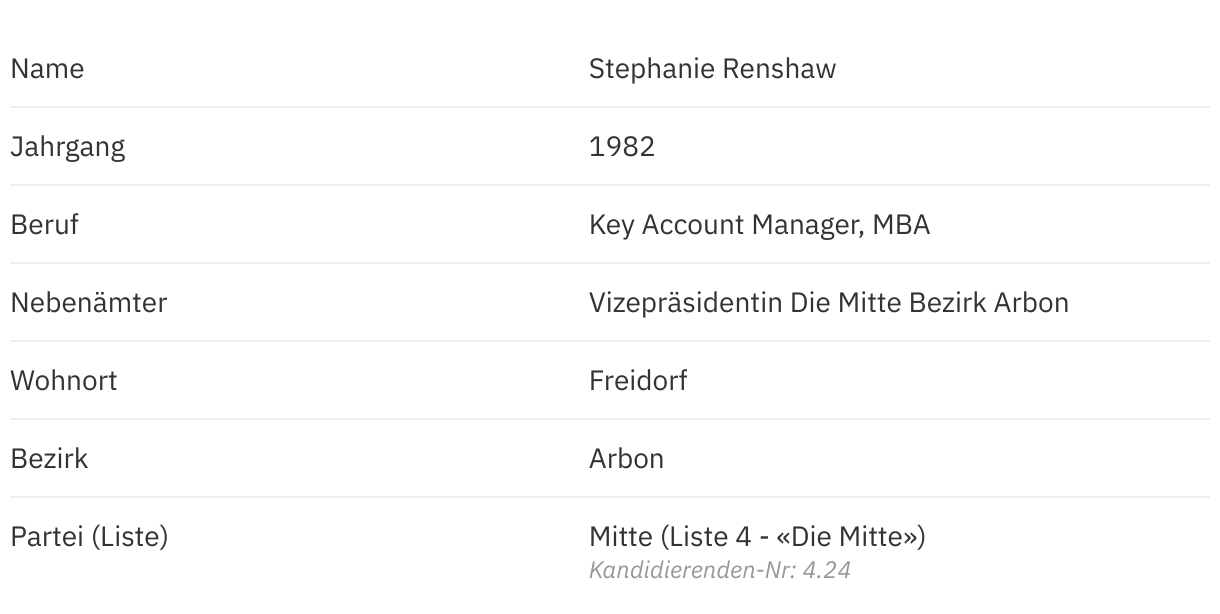Select the residence value 'Freidorf'

tap(638, 381)
